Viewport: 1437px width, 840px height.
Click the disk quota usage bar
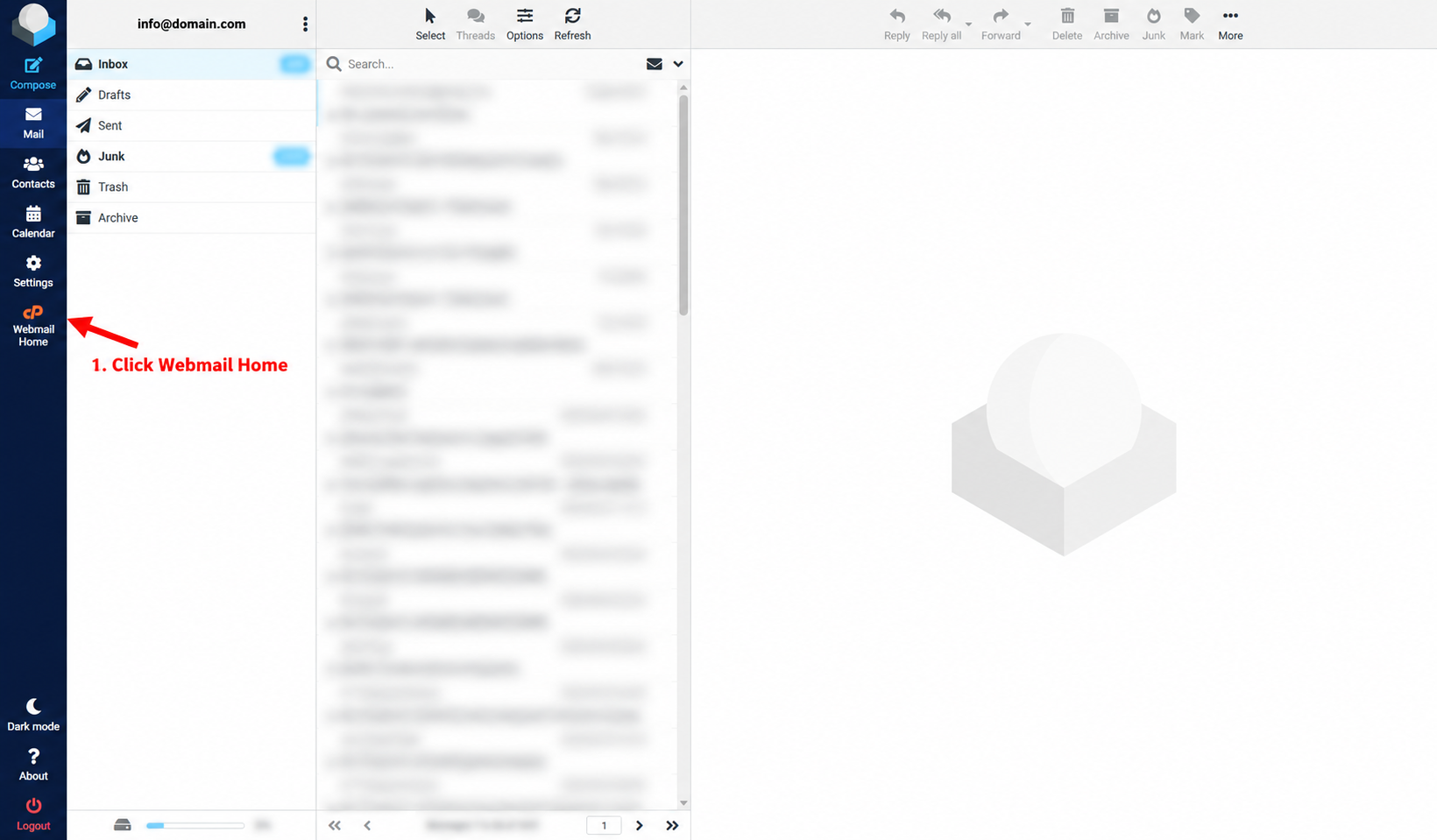[195, 825]
